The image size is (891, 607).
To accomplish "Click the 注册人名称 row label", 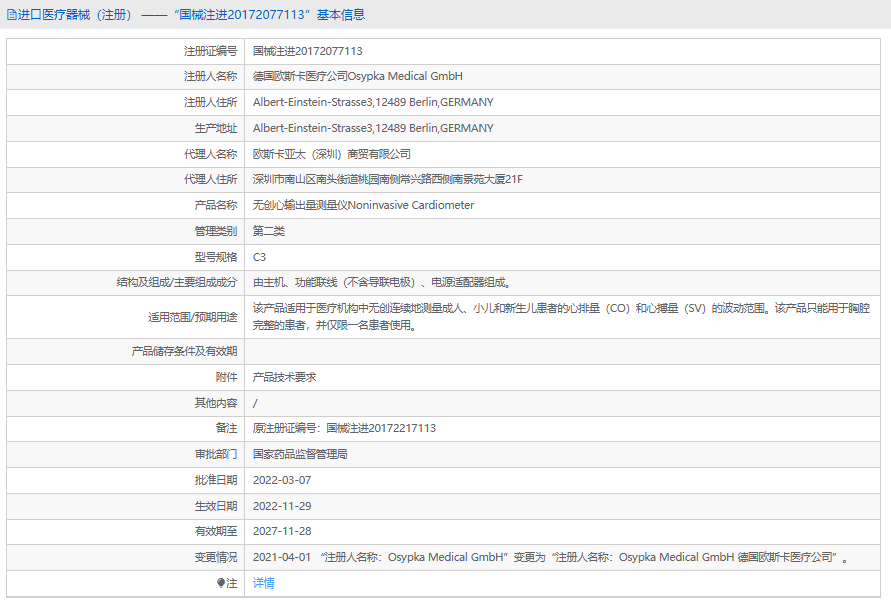I will pyautogui.click(x=210, y=76).
